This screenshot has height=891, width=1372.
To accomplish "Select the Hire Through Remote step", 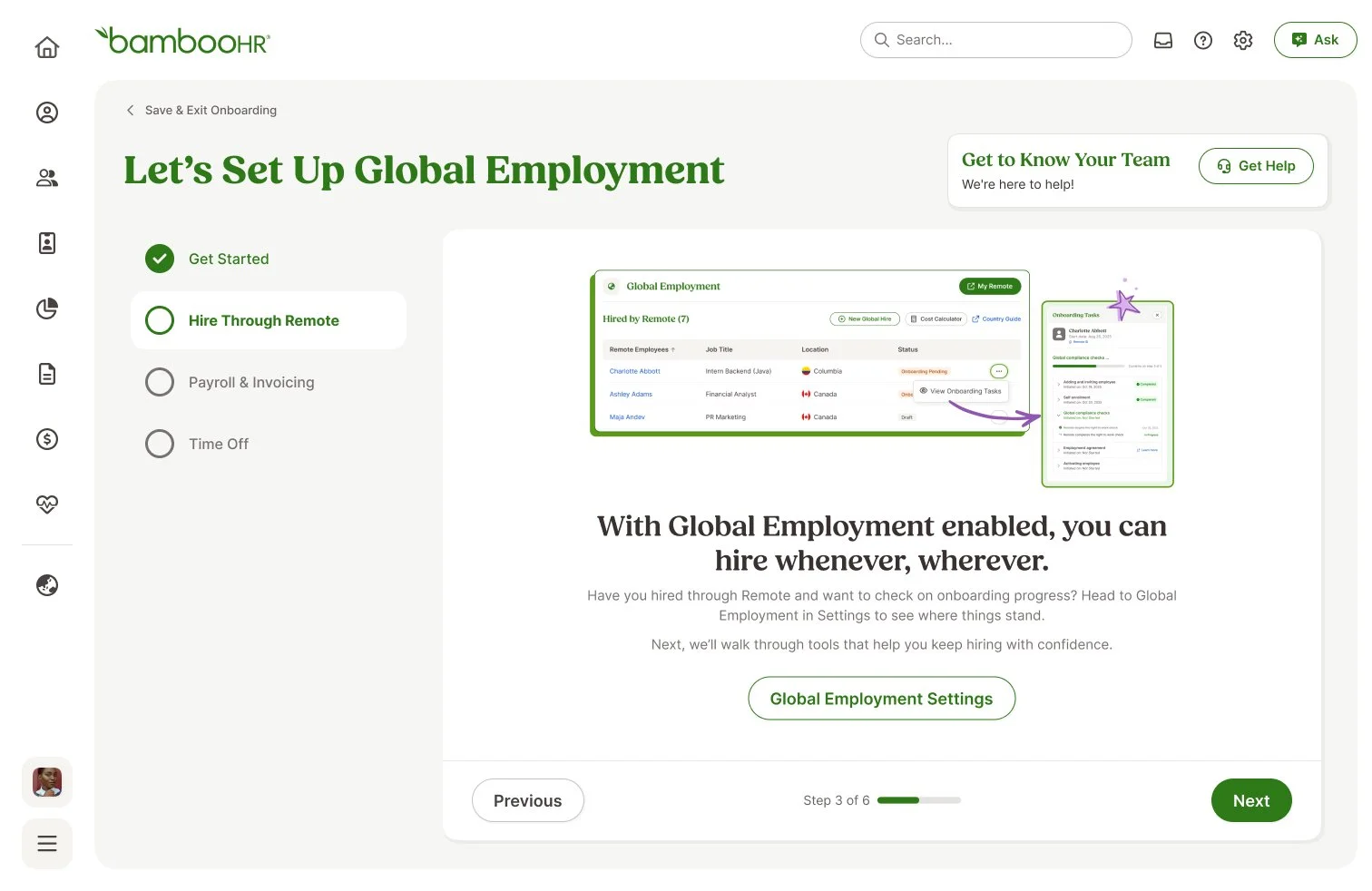I will [269, 320].
